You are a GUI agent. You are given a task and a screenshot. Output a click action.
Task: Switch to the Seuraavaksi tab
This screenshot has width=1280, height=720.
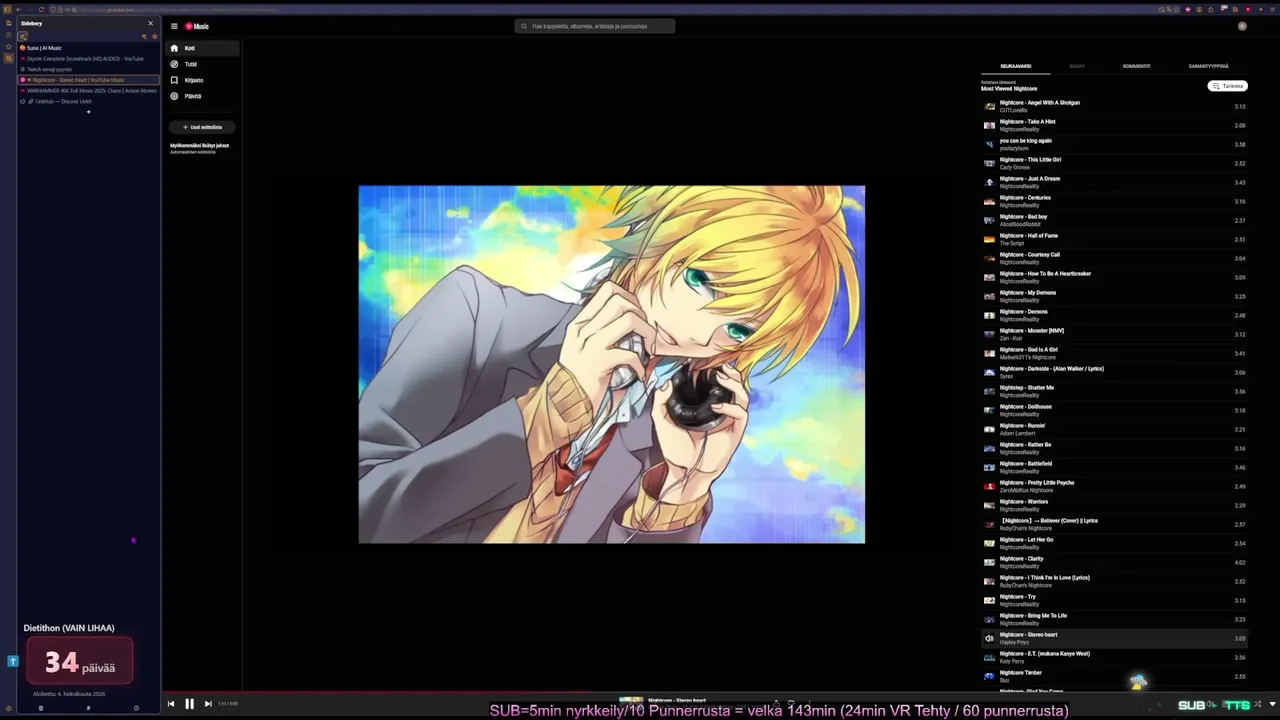(1016, 66)
